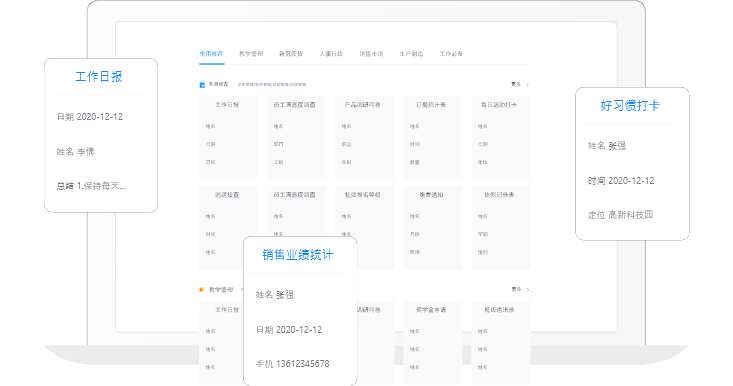Click the 更多 link in the top section
Viewport: 733px width, 386px height.
click(516, 85)
